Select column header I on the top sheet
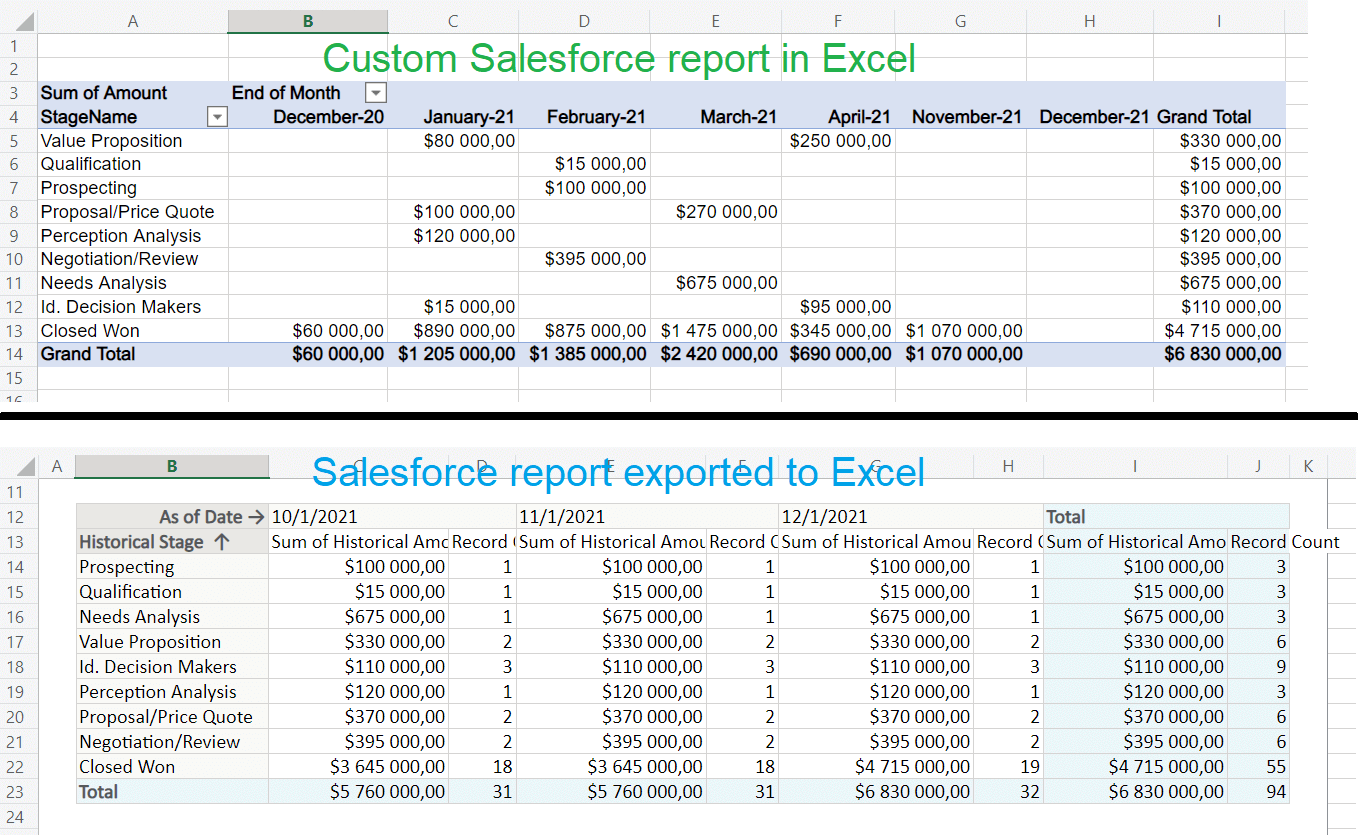Screen dimensions: 1358x835 point(1218,21)
